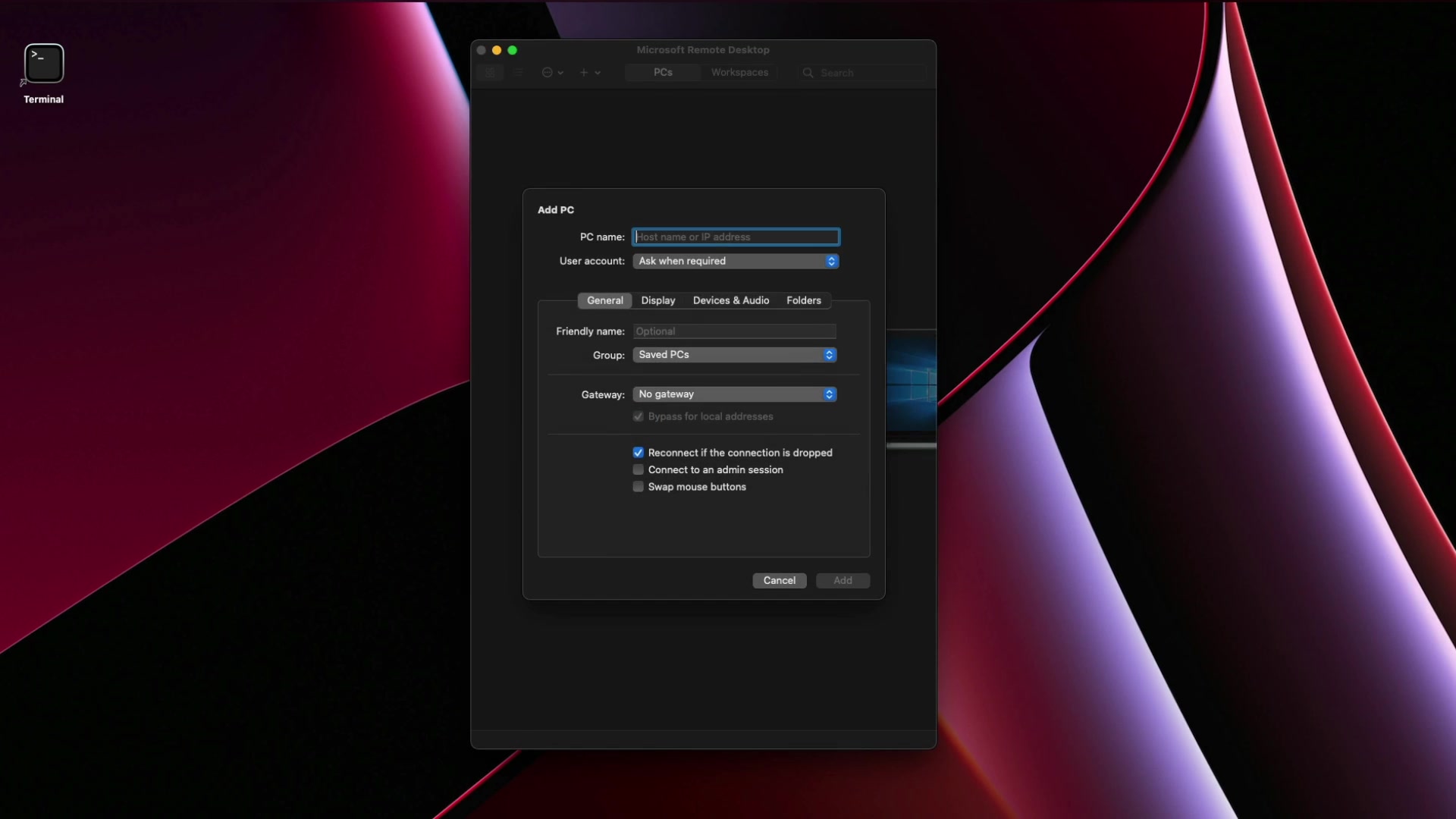Click the PC name input field

735,237
